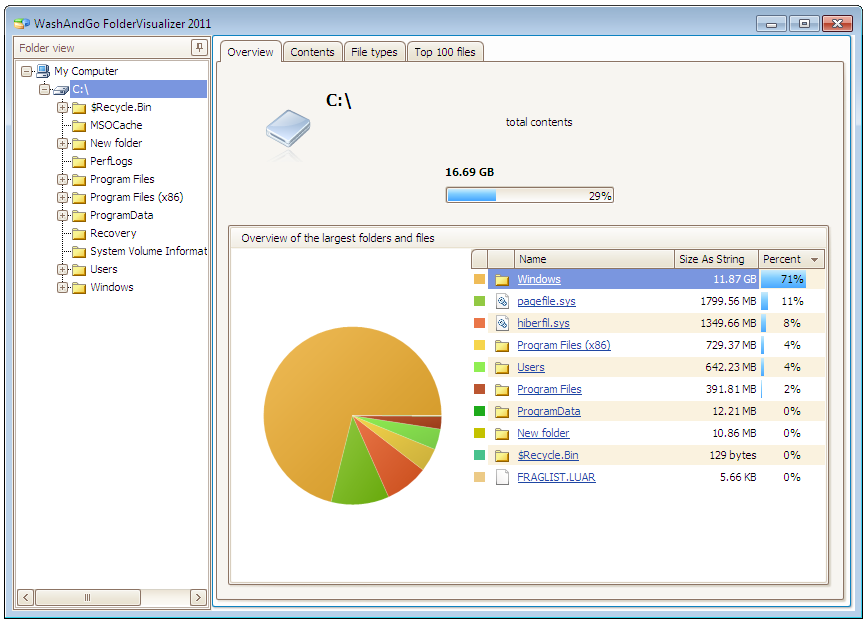Click the My Computer icon in tree
This screenshot has width=867, height=623.
pyautogui.click(x=43, y=71)
